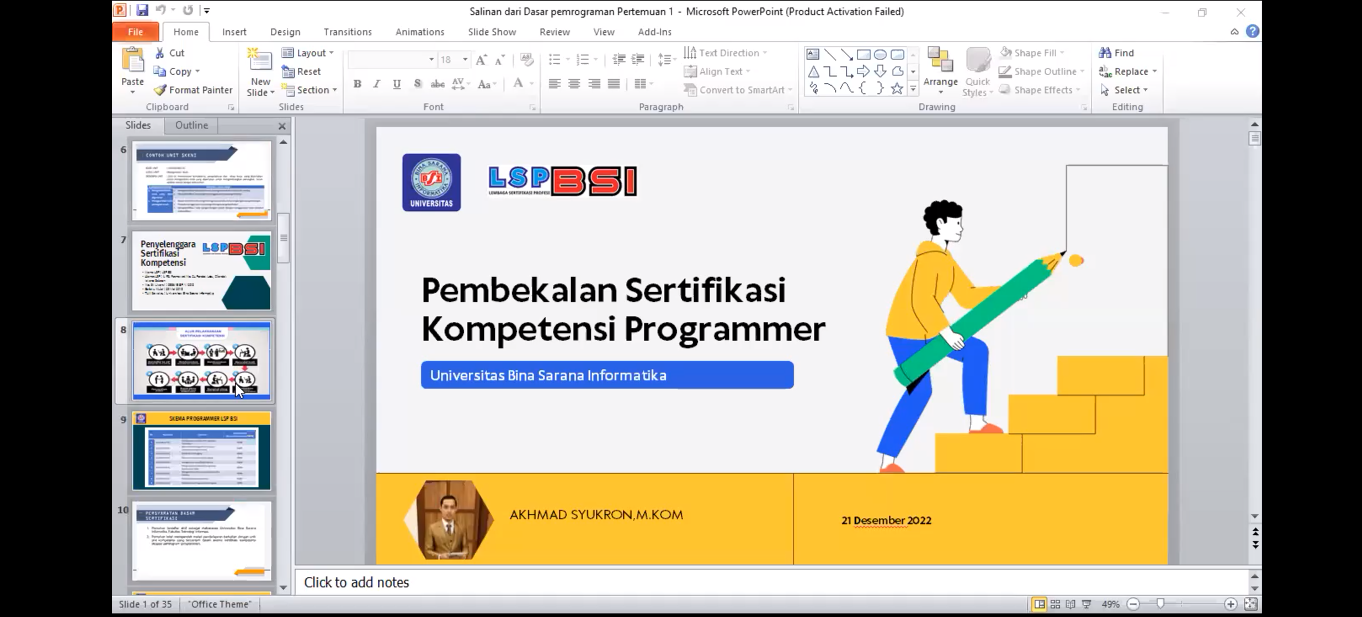
Task: Click the Find binoculars button
Action: coord(1116,53)
